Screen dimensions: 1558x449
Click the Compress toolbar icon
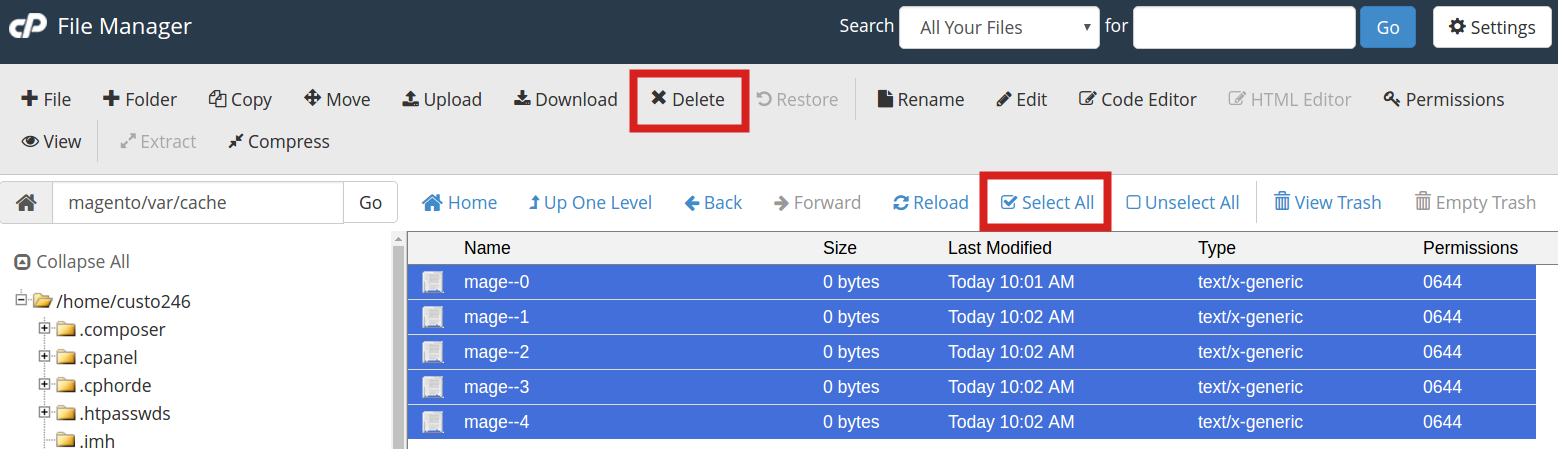tap(235, 142)
